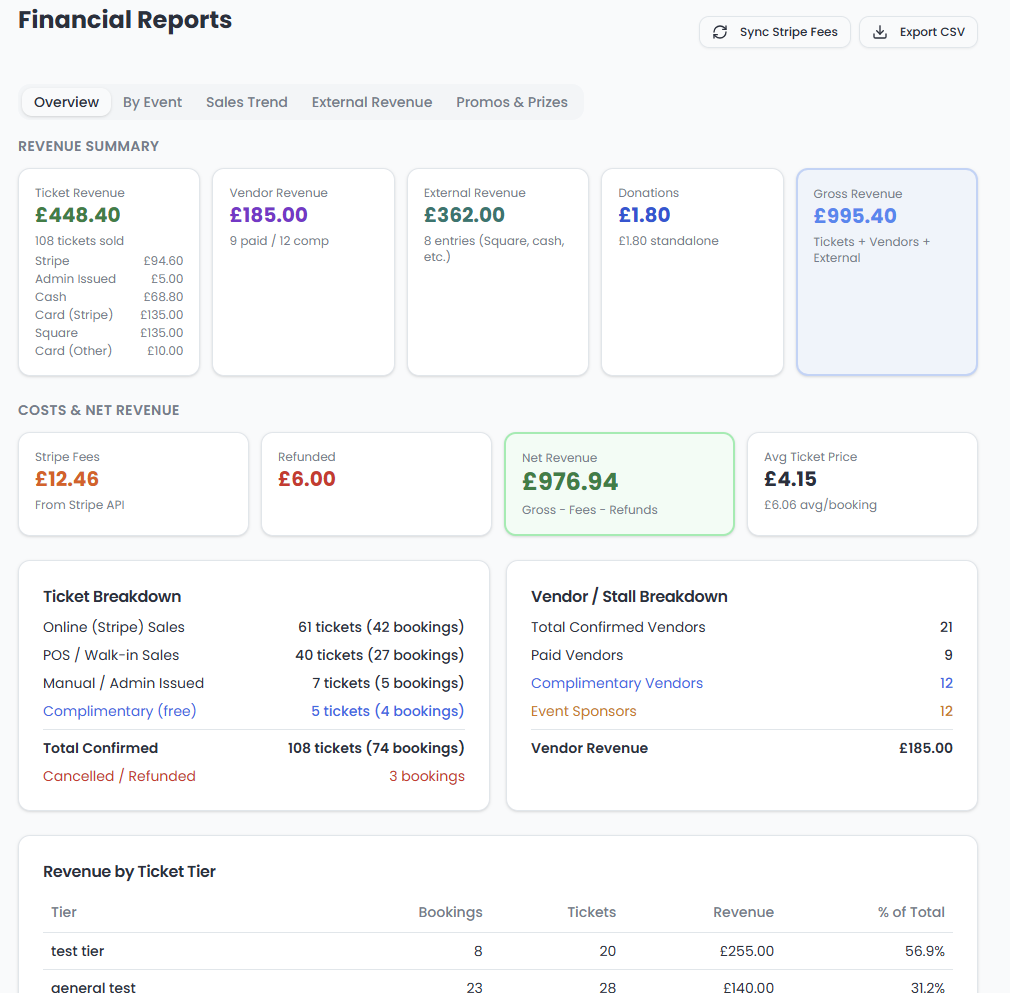Click the External Revenue £362.00 value
The height and width of the screenshot is (993, 1010).
coord(464,215)
